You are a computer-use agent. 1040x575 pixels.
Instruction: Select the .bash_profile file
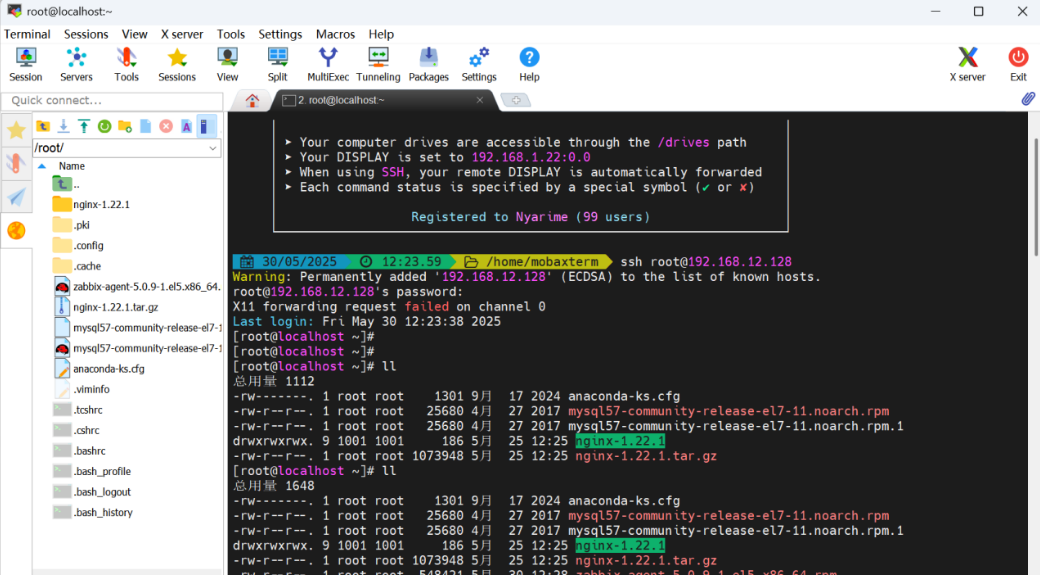pyautogui.click(x=92, y=472)
